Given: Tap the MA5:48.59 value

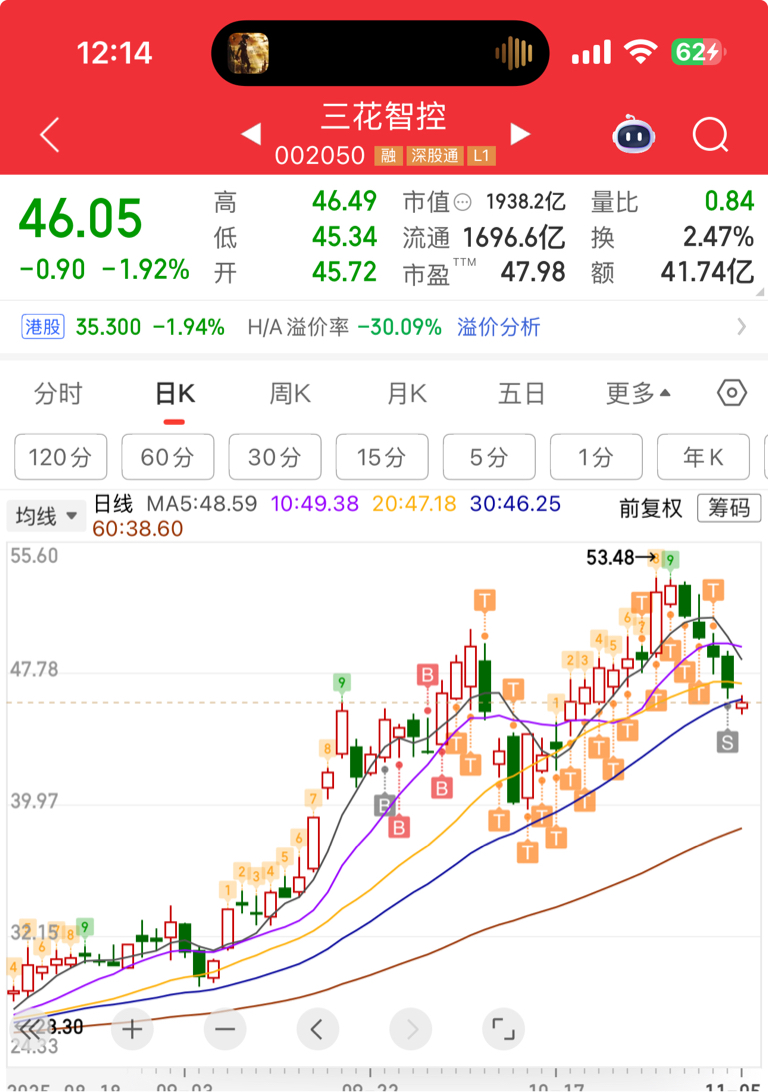Looking at the screenshot, I should 202,504.
